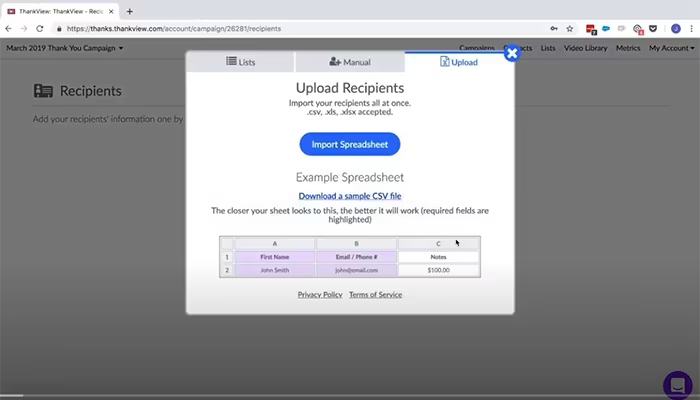Open Campaigns in the top navigation
700x400 pixels.
pyautogui.click(x=477, y=48)
